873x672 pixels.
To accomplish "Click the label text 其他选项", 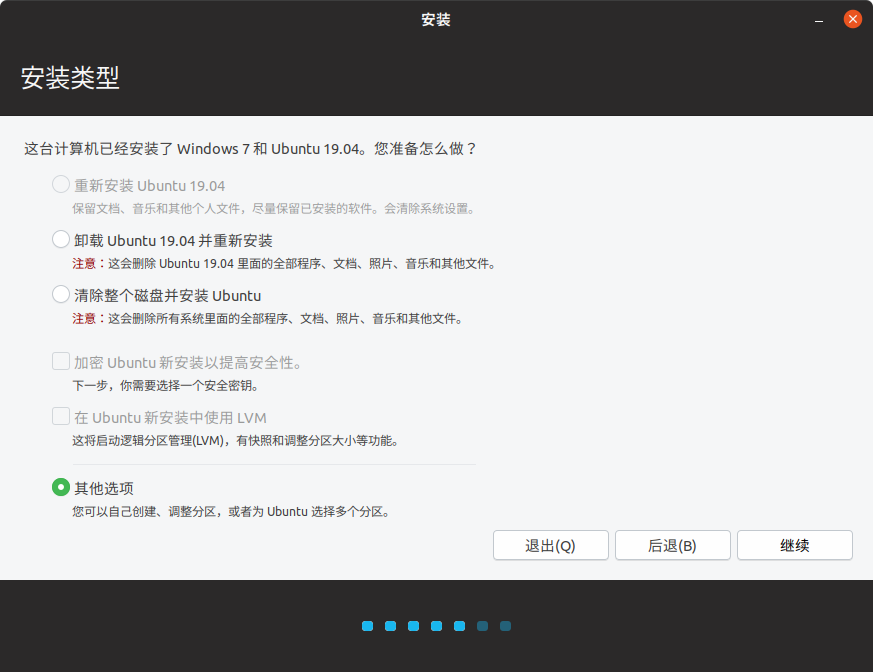I will pos(104,488).
